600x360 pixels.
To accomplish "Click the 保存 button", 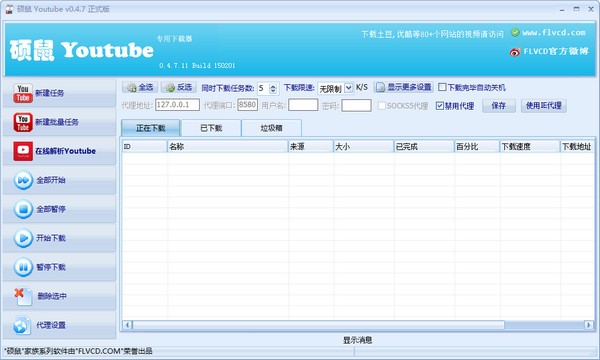I will point(499,106).
